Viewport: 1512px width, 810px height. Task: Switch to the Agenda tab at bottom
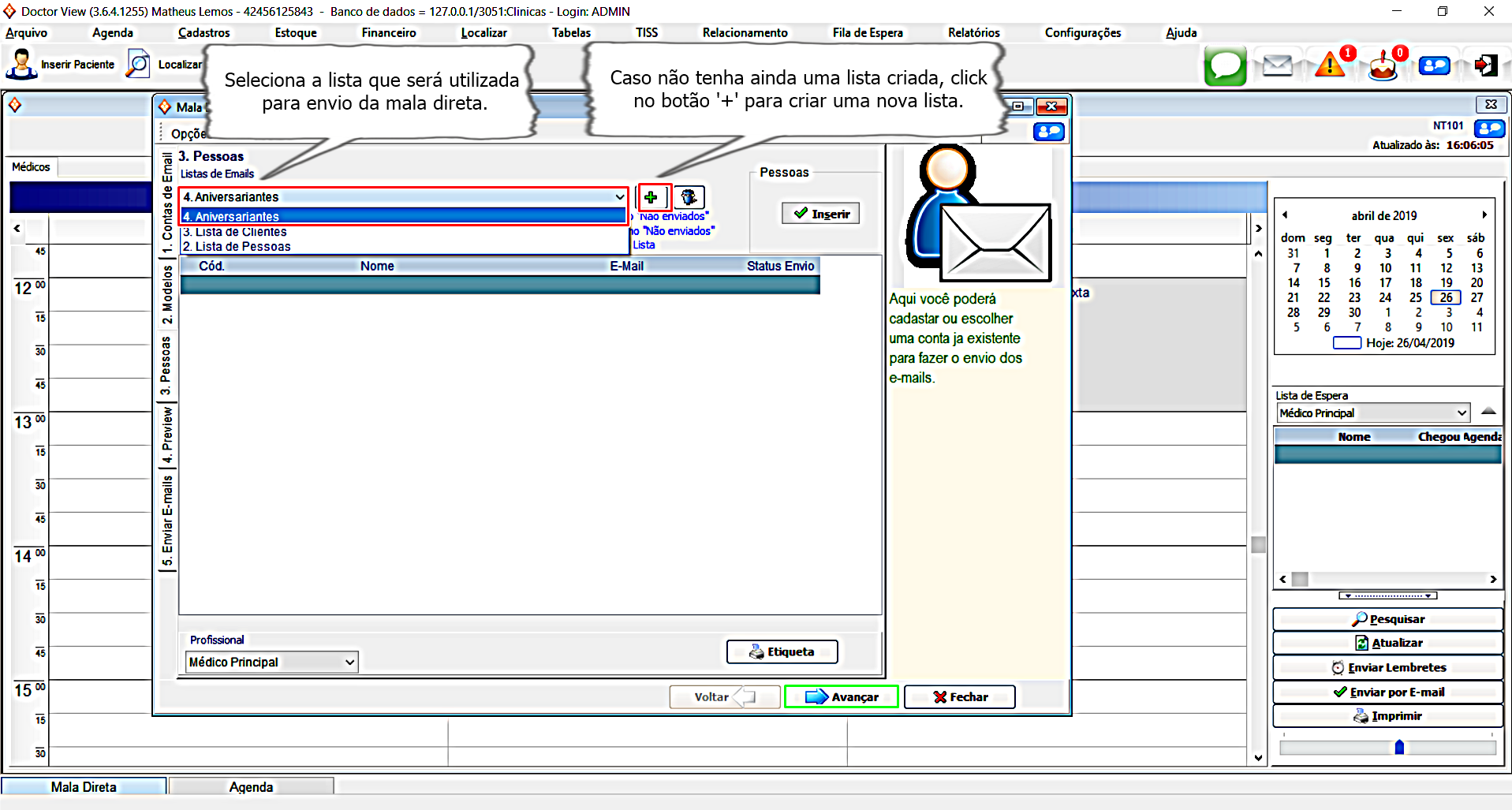tap(251, 787)
